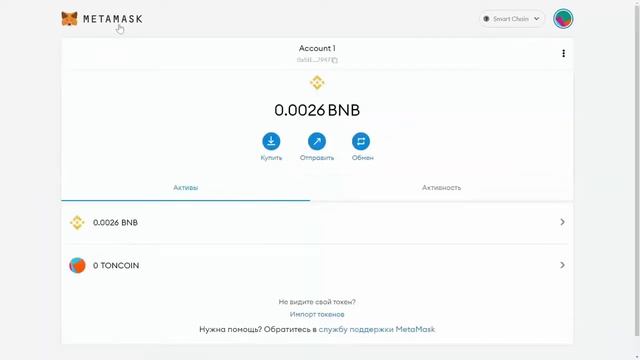This screenshot has height=360, width=640.
Task: Click the MetaMask fox logo
Action: click(x=69, y=19)
